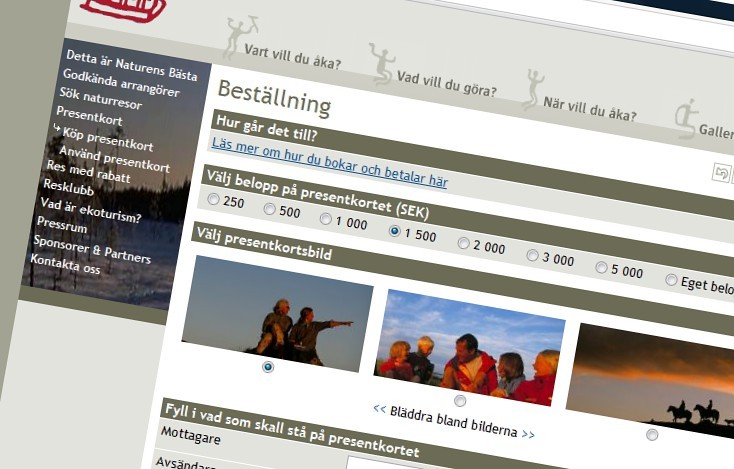Click the red Naturens Bästa logo
The width and height of the screenshot is (734, 469).
tap(123, 9)
